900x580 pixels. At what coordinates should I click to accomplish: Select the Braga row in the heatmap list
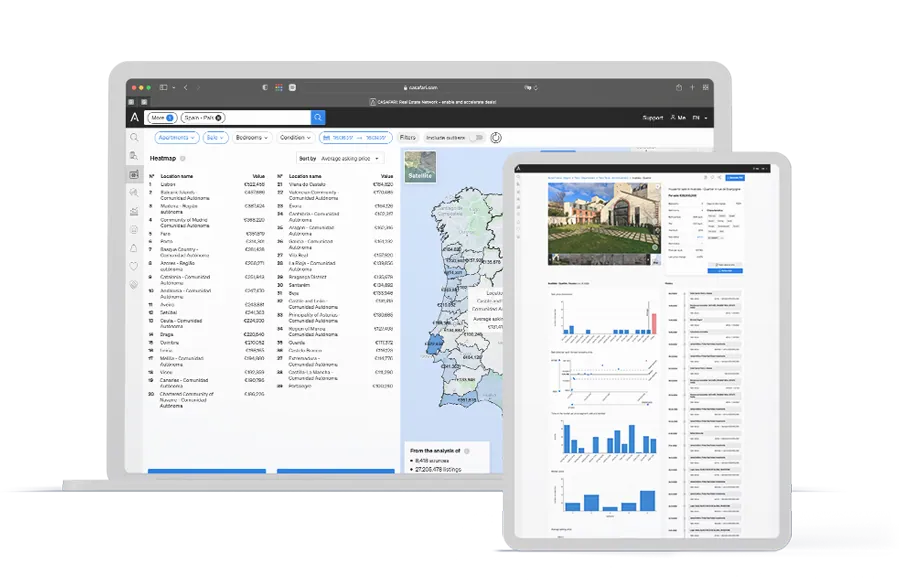tap(207, 334)
